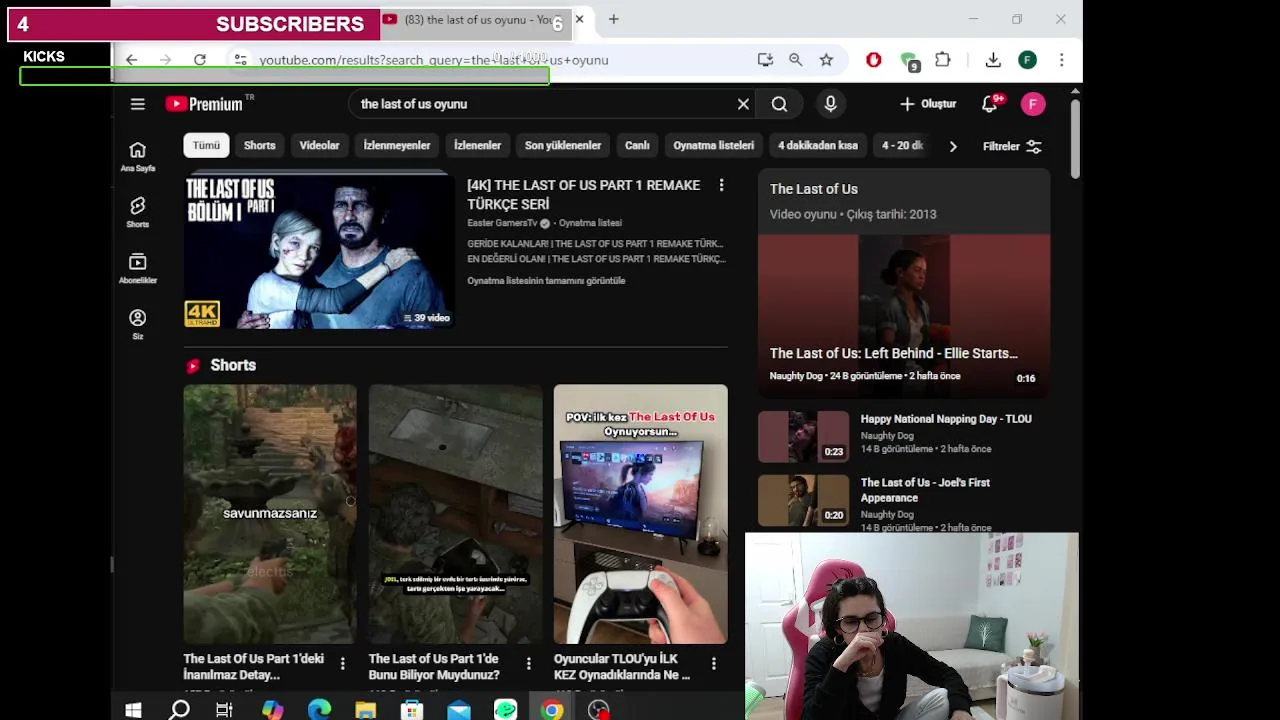Viewport: 1280px width, 720px height.
Task: Click the Oluştur create button
Action: click(x=928, y=104)
